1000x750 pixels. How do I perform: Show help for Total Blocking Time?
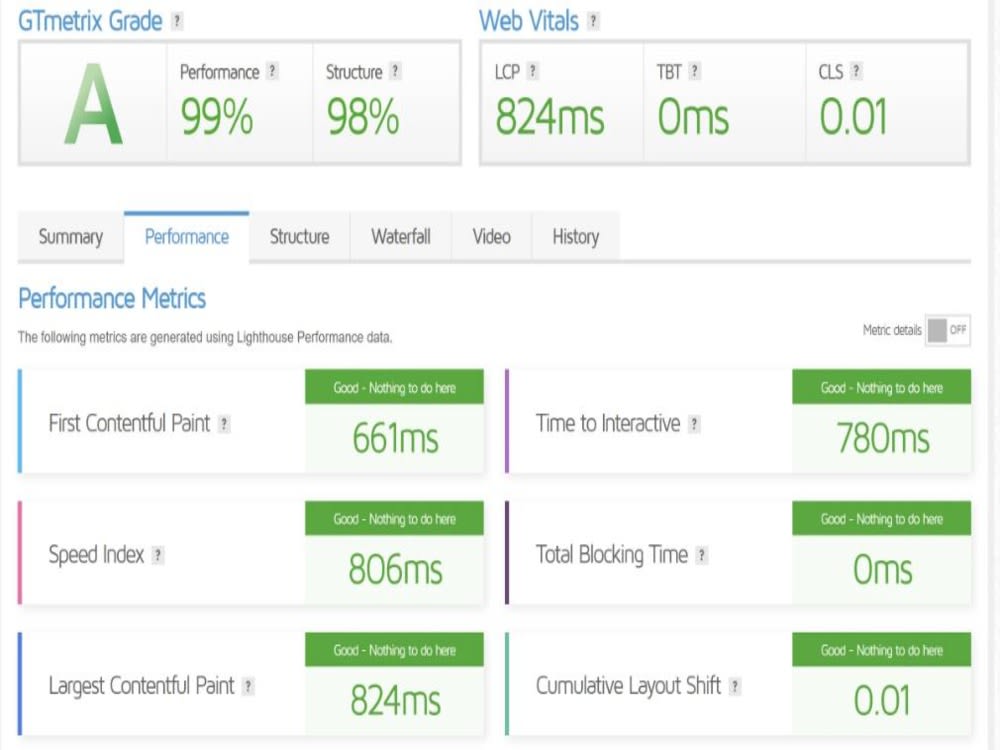(702, 555)
